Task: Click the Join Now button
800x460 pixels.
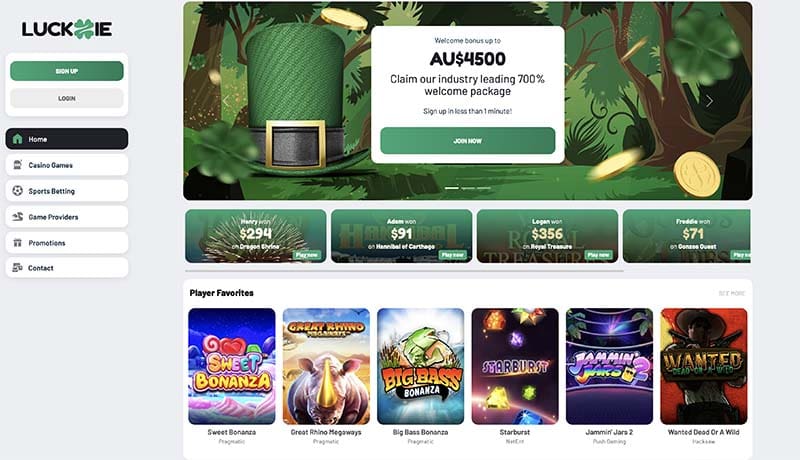Action: (x=468, y=141)
